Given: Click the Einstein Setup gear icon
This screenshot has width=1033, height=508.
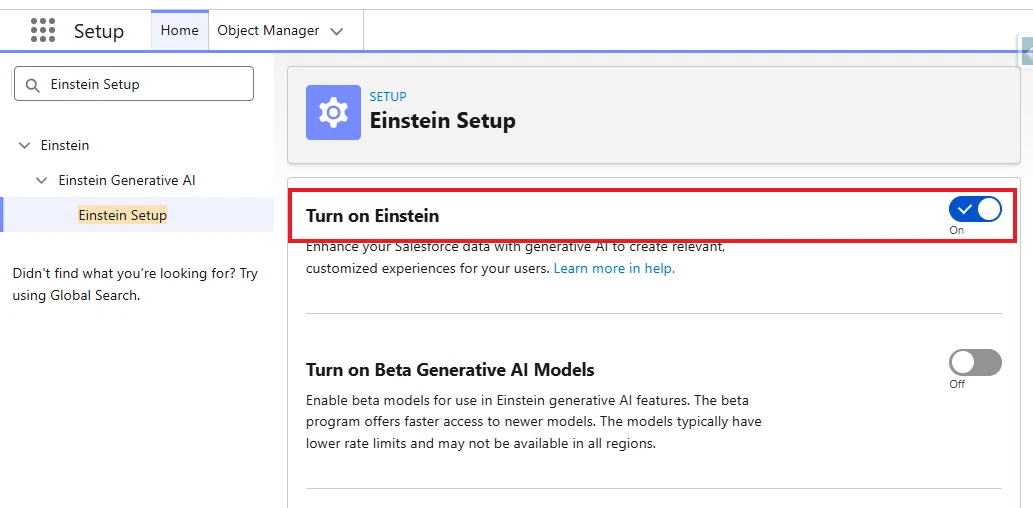Looking at the screenshot, I should click(x=333, y=113).
